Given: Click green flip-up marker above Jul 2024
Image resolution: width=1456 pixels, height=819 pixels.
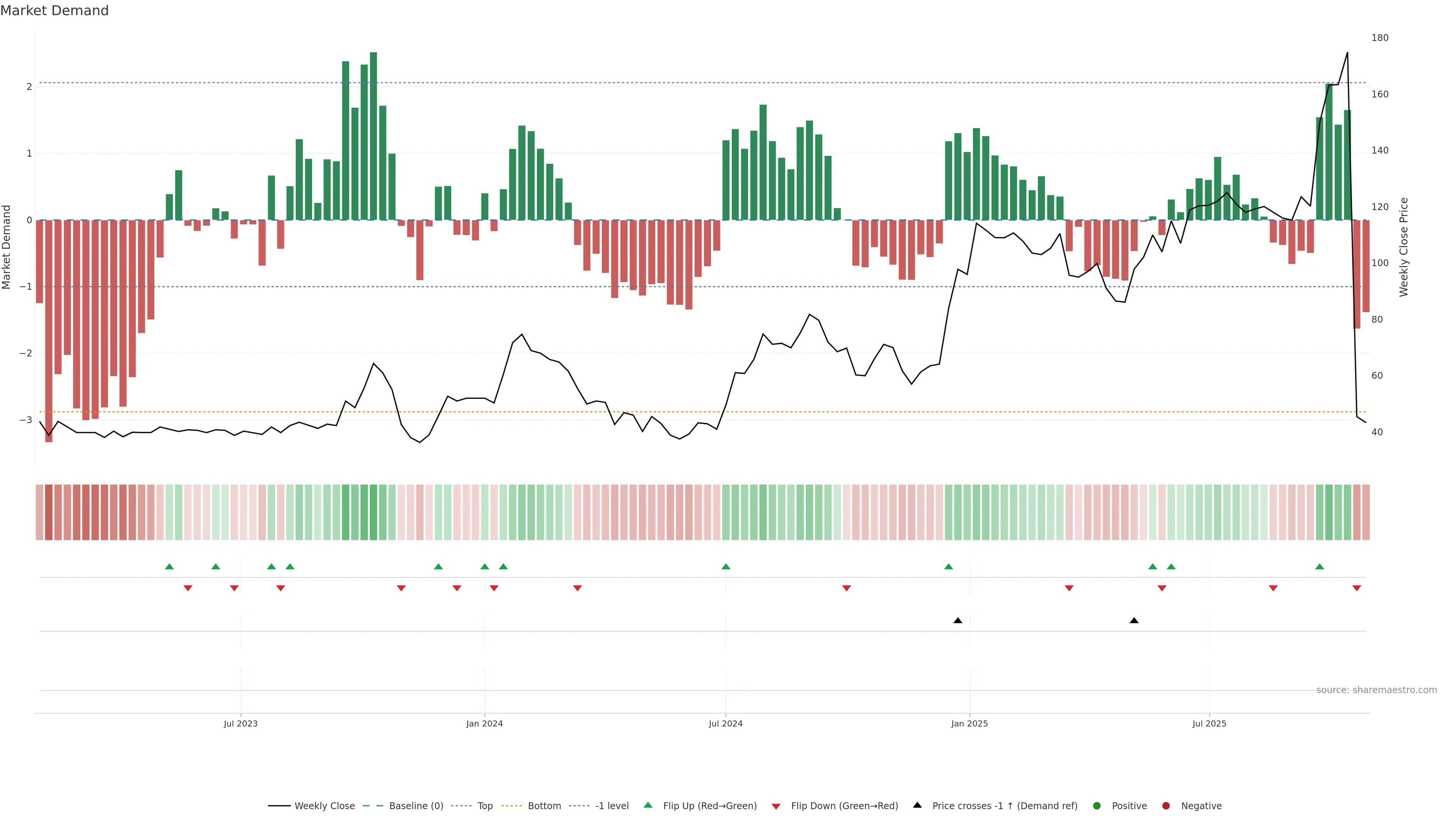Looking at the screenshot, I should [x=726, y=566].
